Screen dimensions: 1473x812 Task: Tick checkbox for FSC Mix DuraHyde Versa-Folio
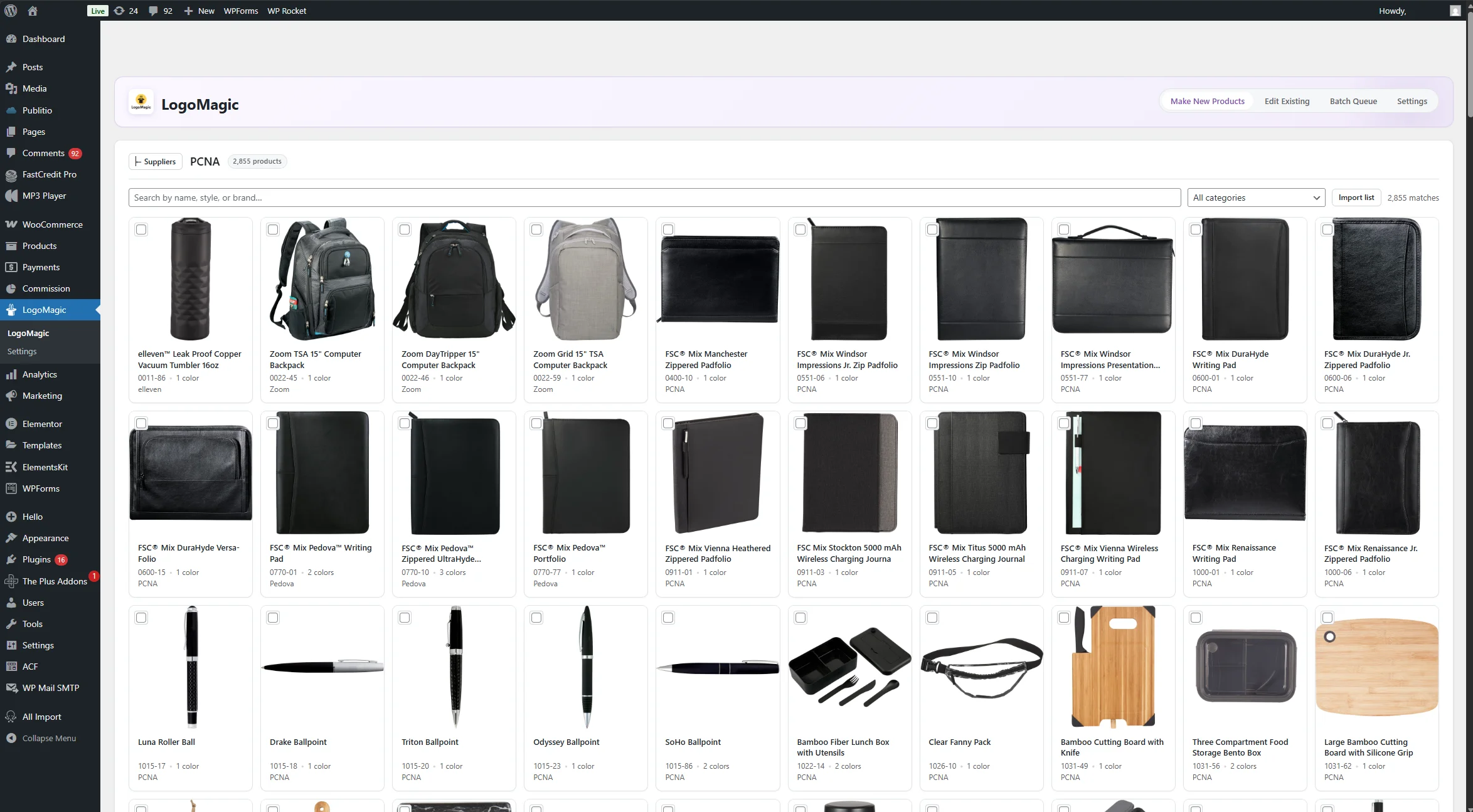coord(141,423)
